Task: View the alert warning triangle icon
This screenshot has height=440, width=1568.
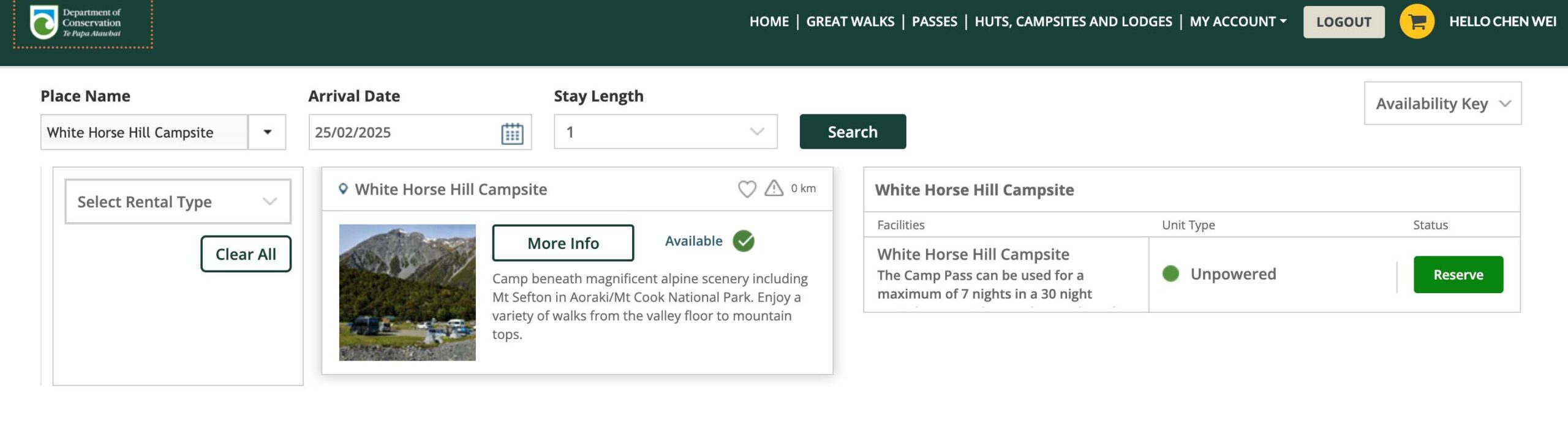Action: click(x=774, y=188)
